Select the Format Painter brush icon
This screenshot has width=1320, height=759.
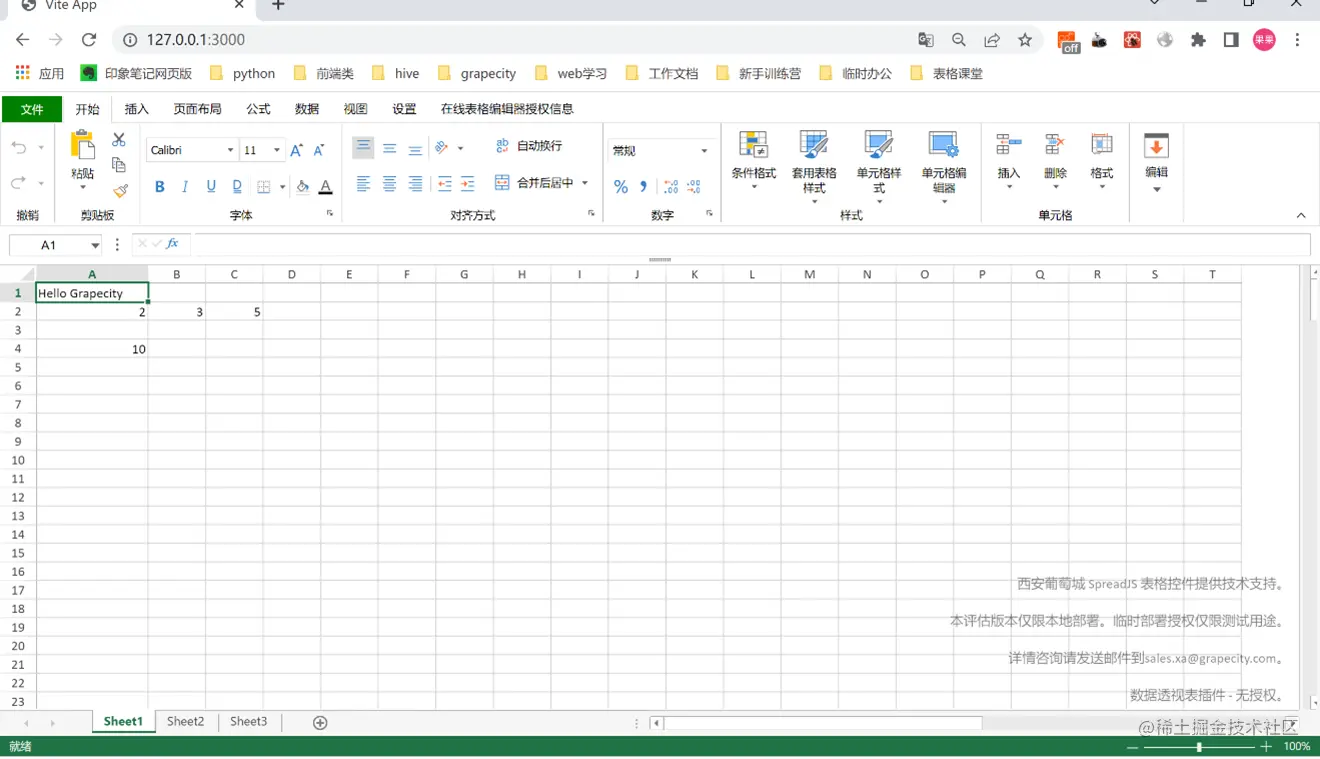120,190
